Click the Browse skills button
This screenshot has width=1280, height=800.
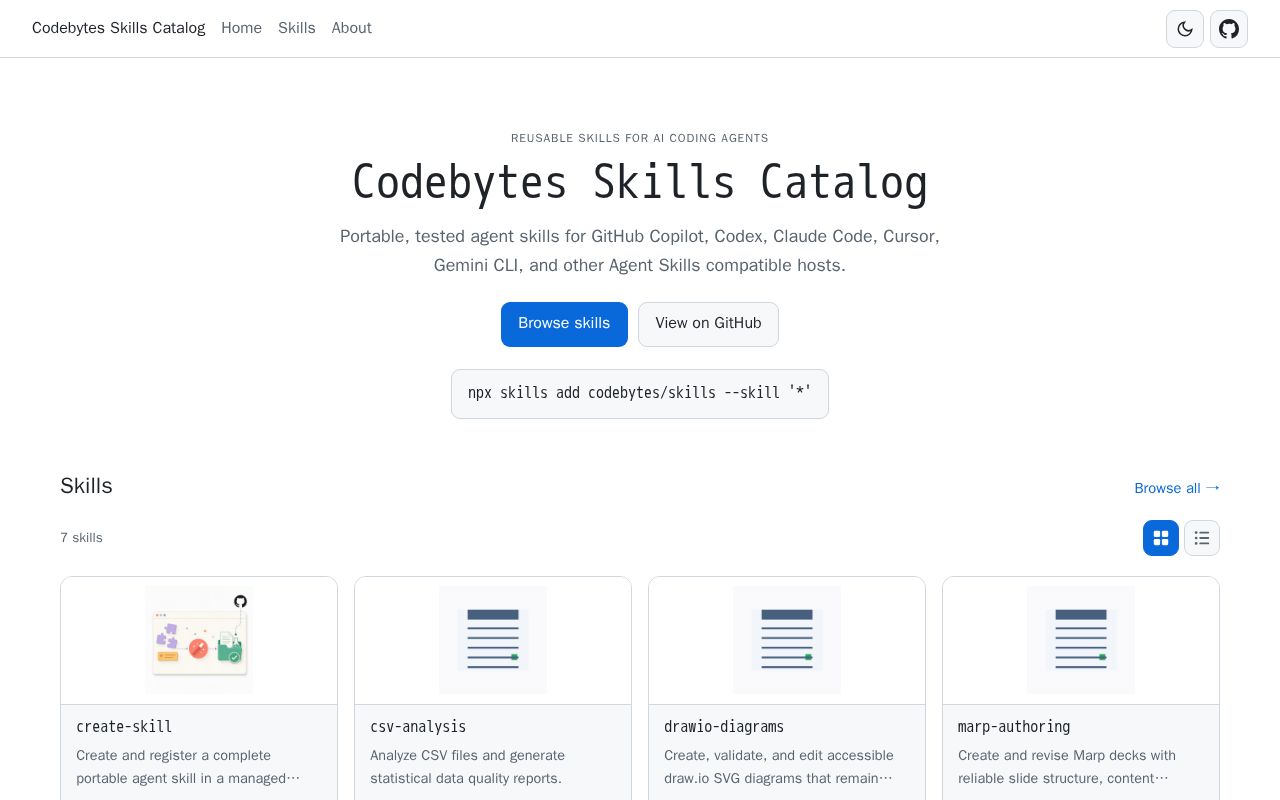[564, 324]
